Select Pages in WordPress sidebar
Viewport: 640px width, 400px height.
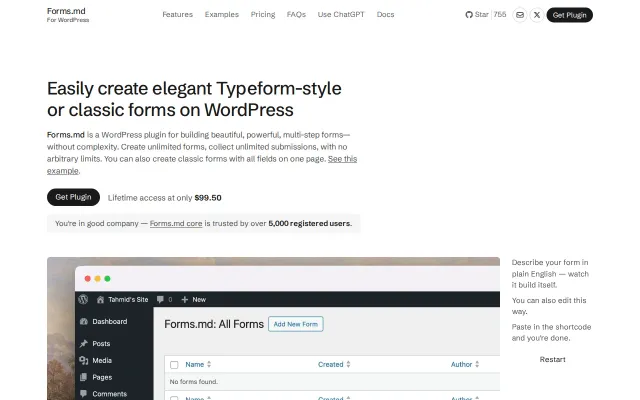[102, 377]
